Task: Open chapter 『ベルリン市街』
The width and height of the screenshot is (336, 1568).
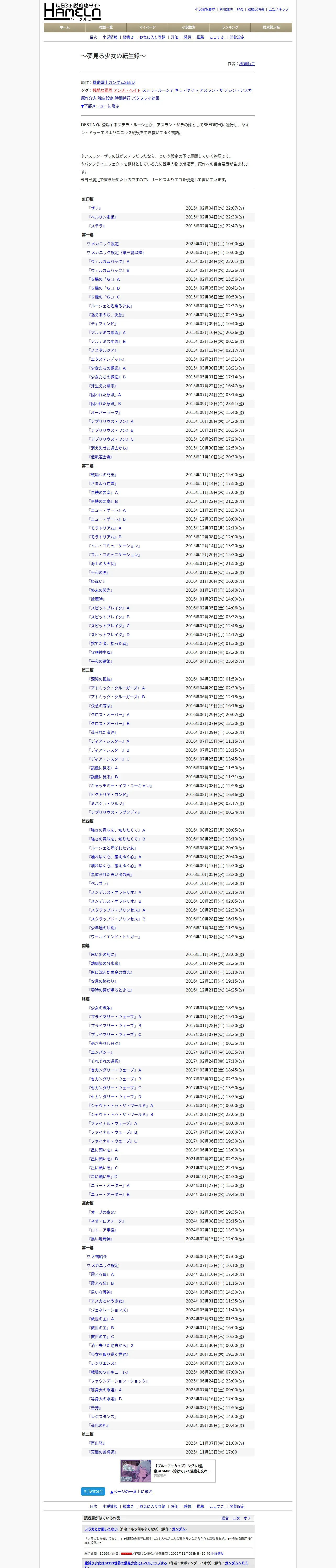Action: [x=102, y=217]
